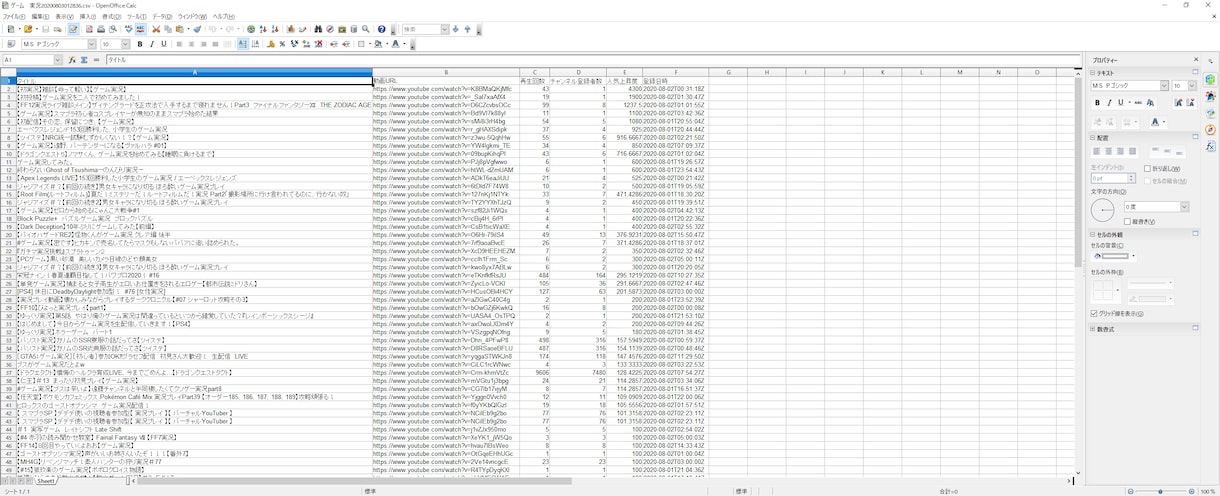
Task: Open the 表示 menu
Action: tap(65, 17)
